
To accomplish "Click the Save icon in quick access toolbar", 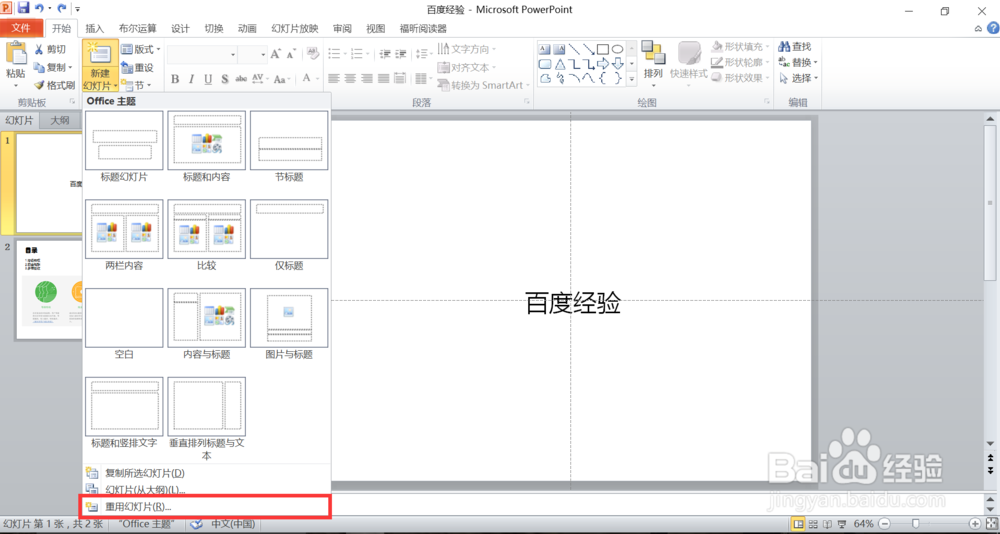I will (24, 8).
